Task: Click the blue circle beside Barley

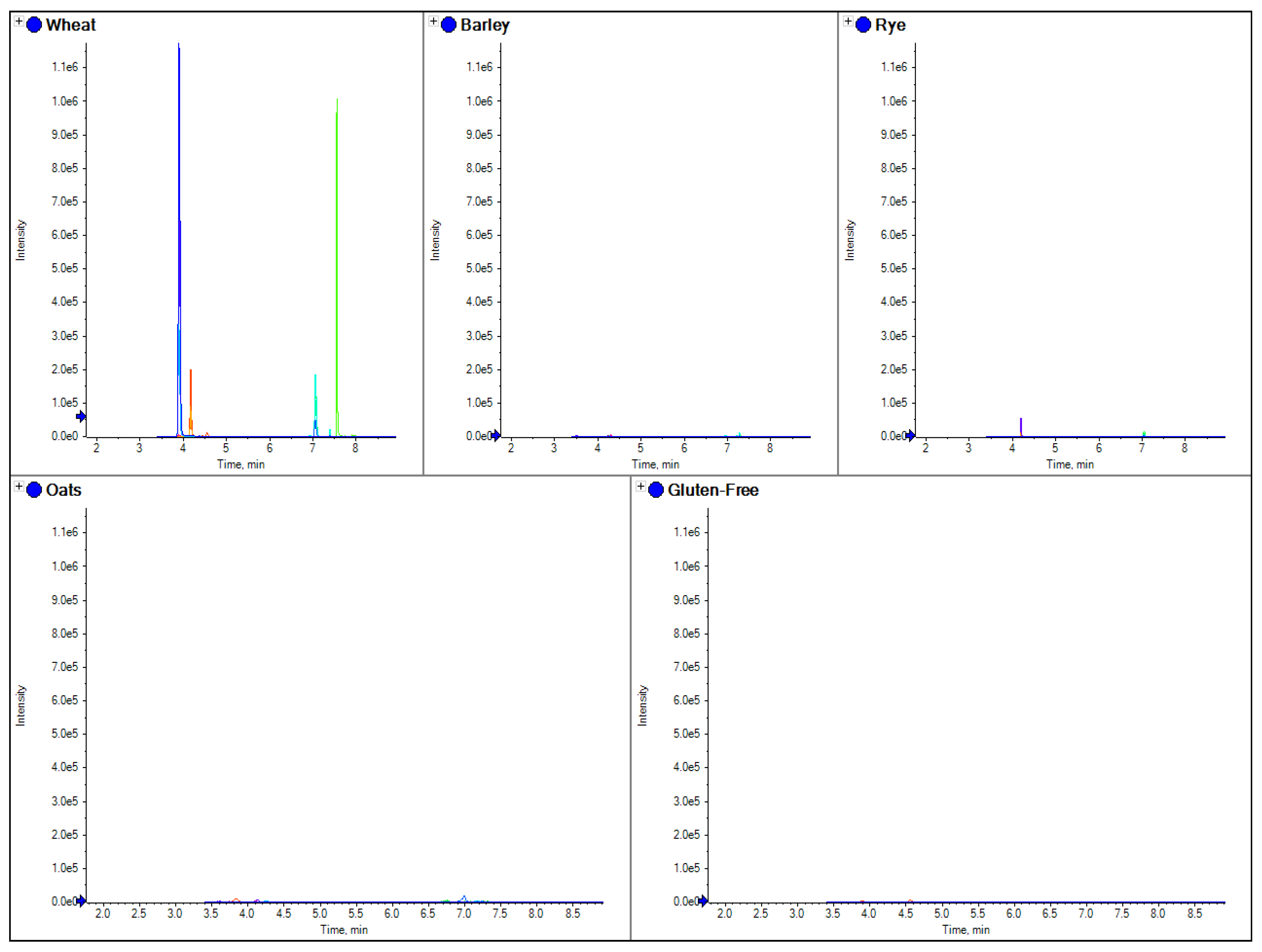Action: (x=449, y=25)
